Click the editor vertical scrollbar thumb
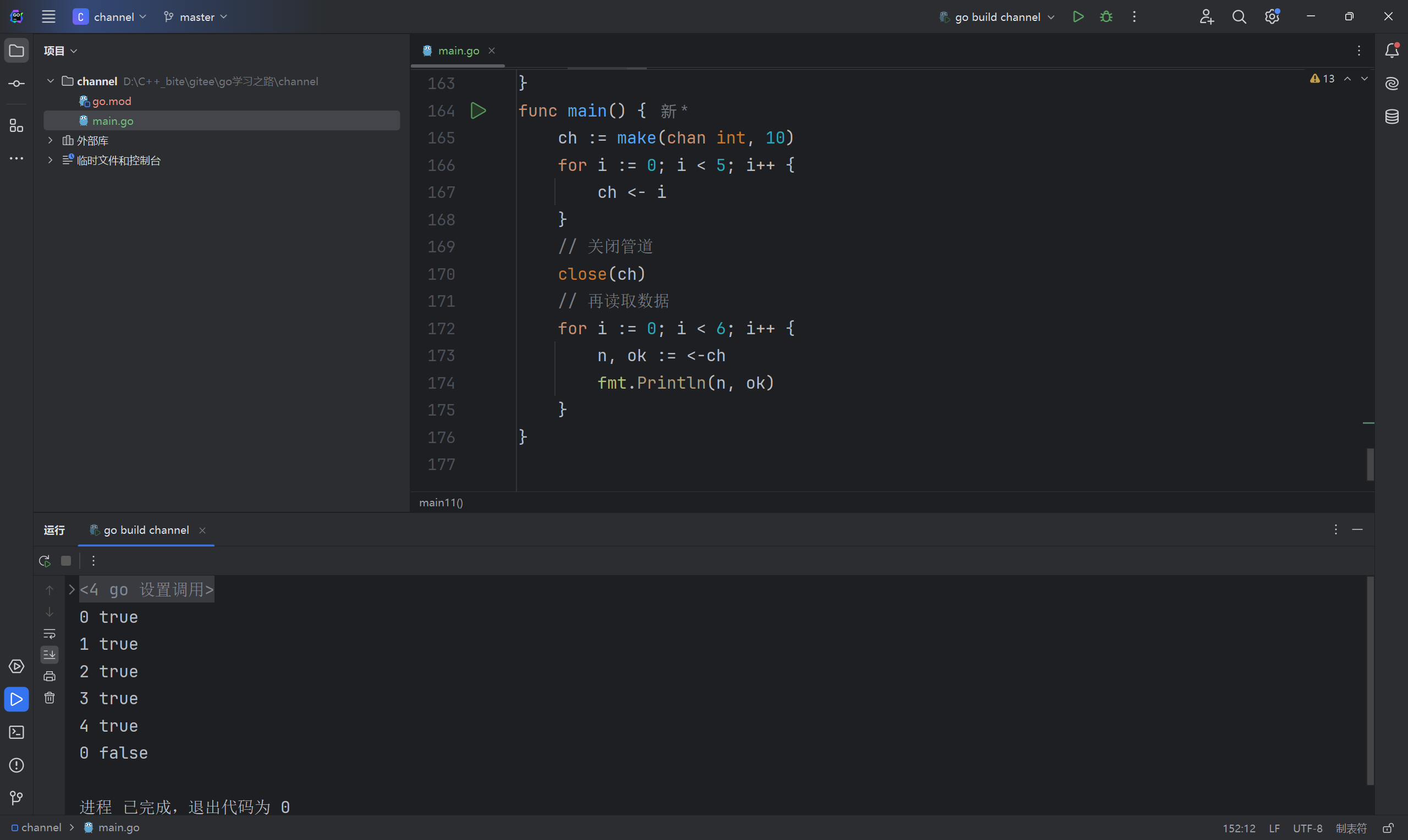 coord(1370,464)
